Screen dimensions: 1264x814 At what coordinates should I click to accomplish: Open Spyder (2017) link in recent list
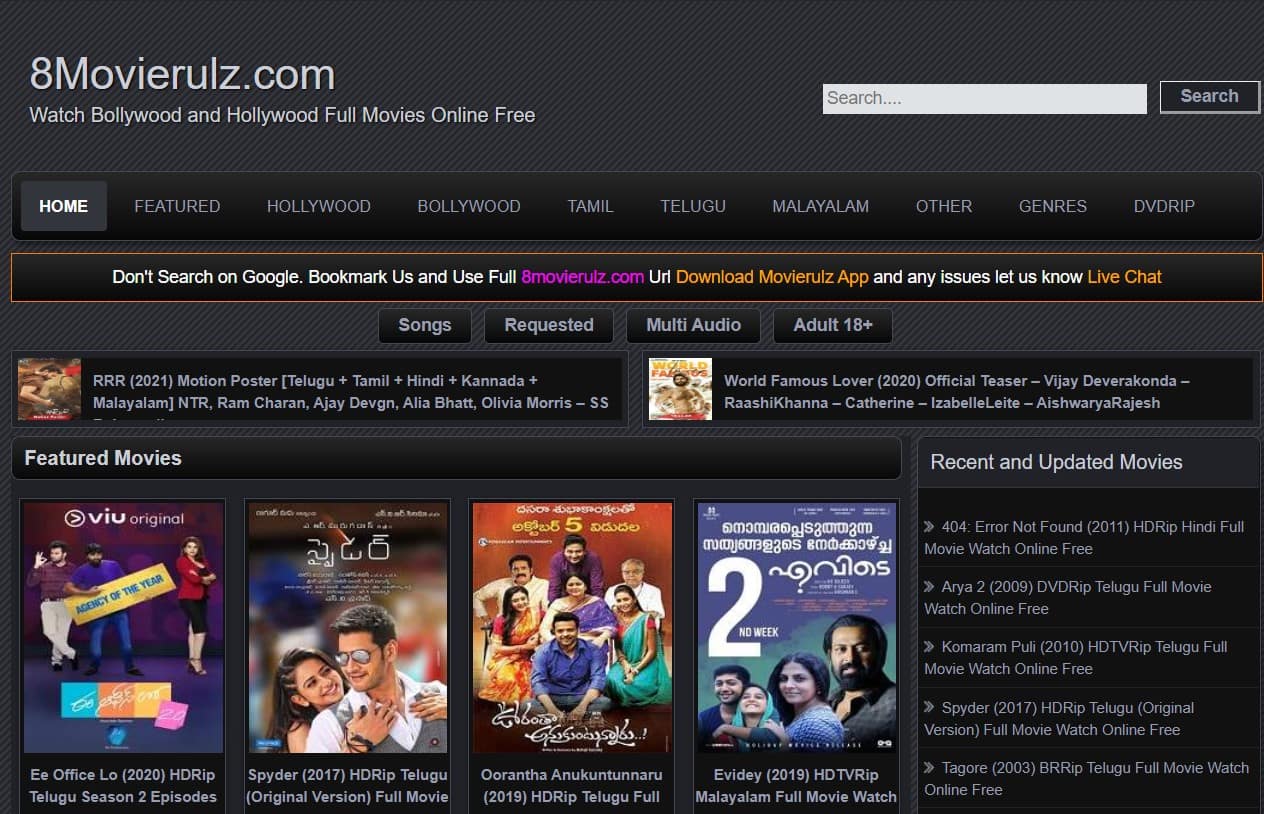tap(1059, 719)
